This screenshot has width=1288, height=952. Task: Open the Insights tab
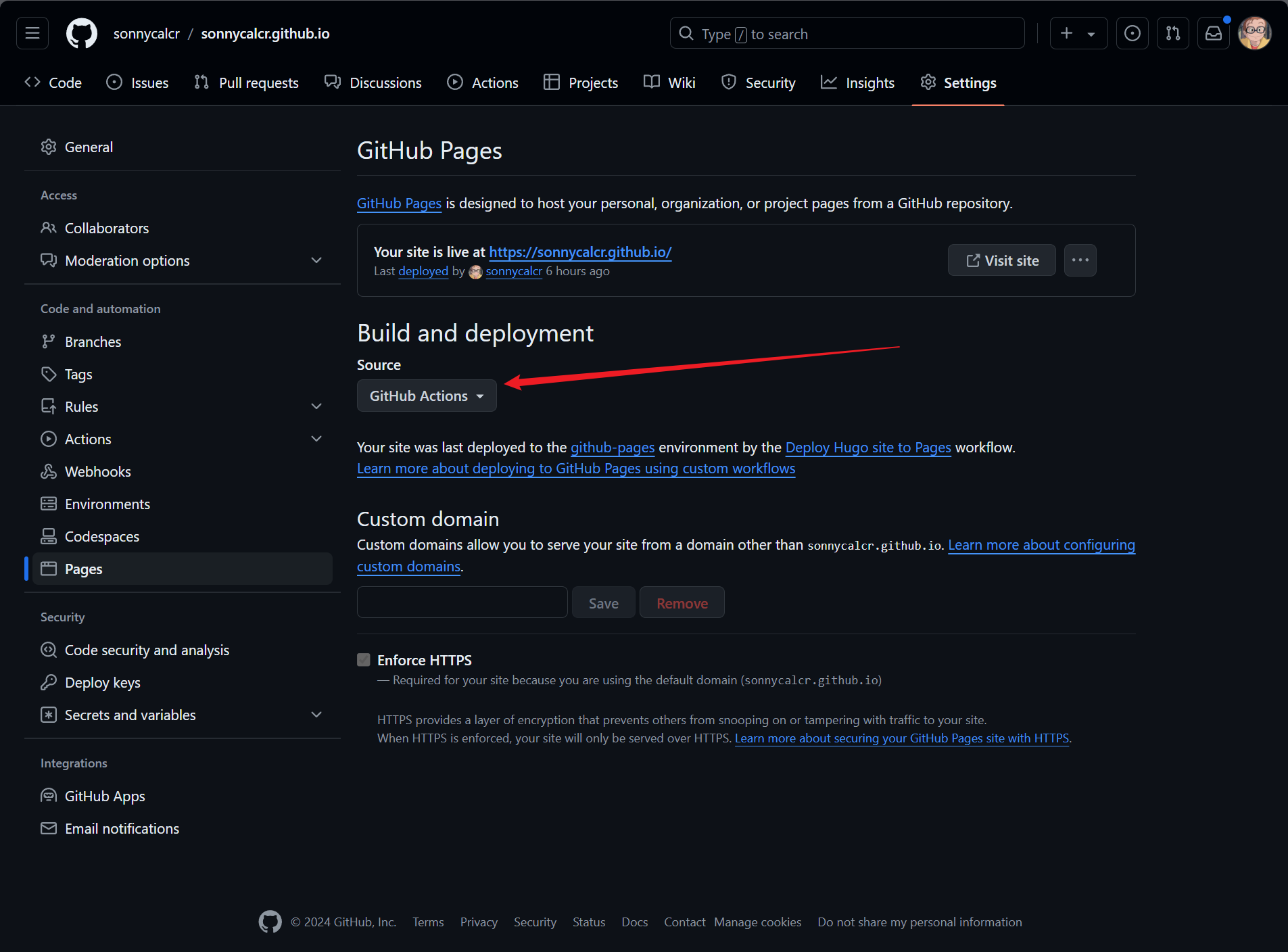click(858, 82)
